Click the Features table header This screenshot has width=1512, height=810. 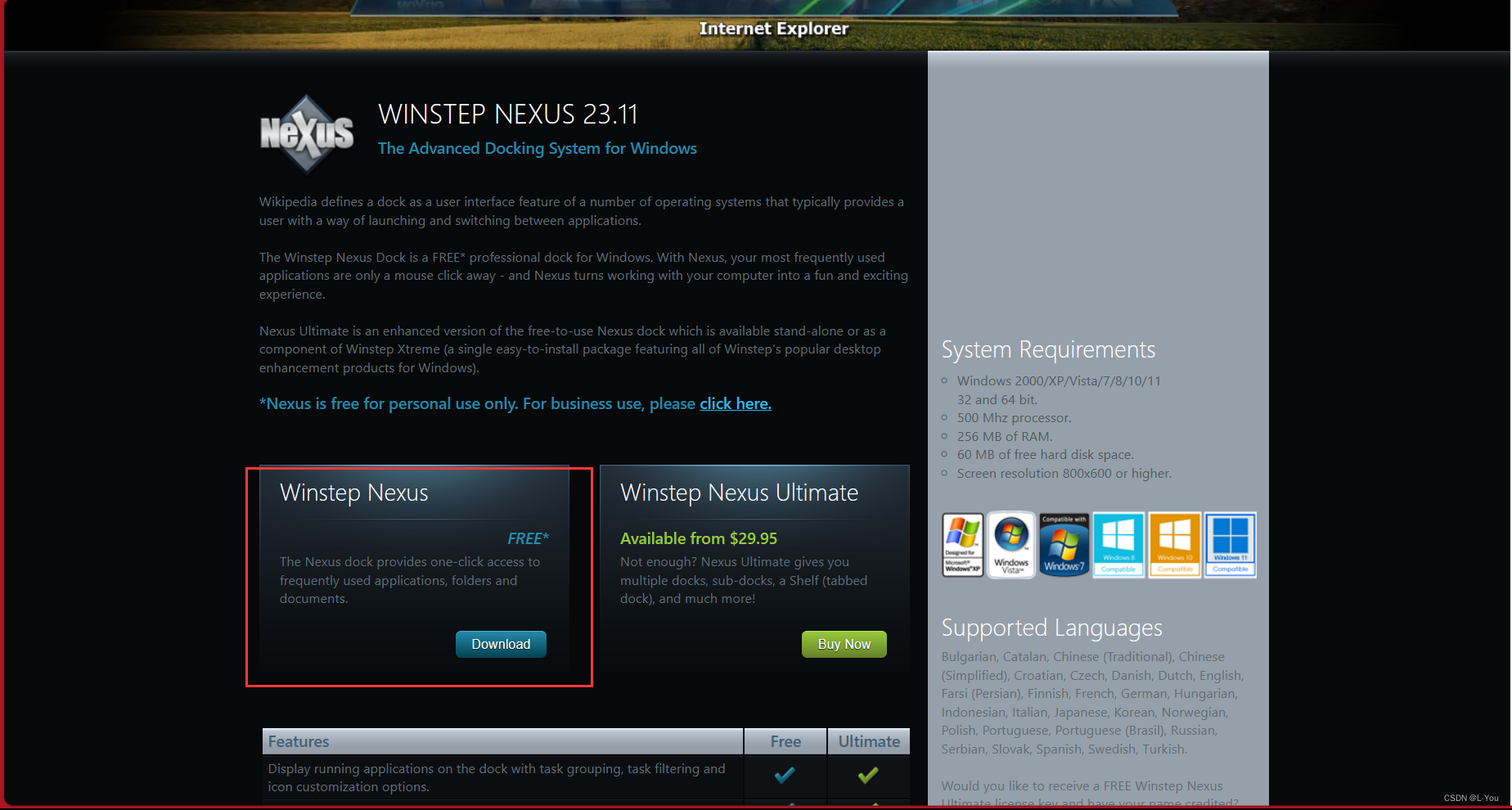502,741
